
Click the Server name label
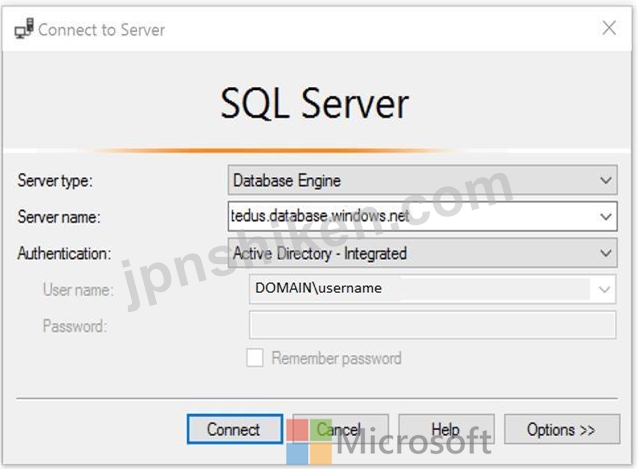59,217
